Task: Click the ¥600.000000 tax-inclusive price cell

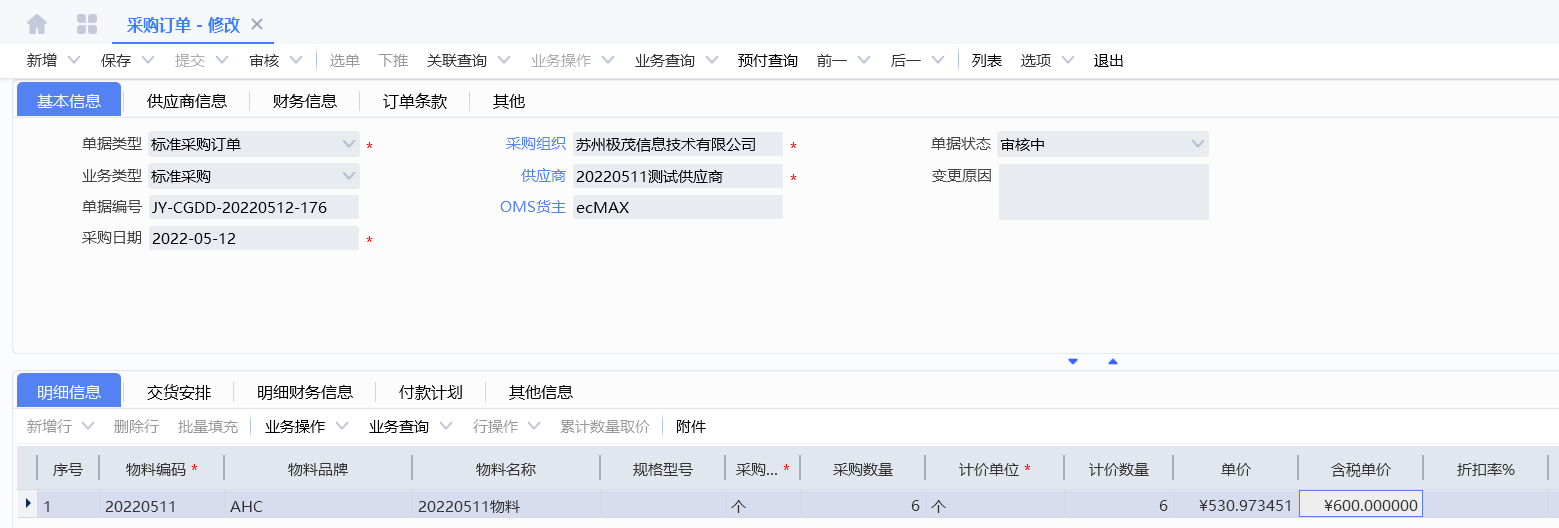Action: [x=1360, y=506]
